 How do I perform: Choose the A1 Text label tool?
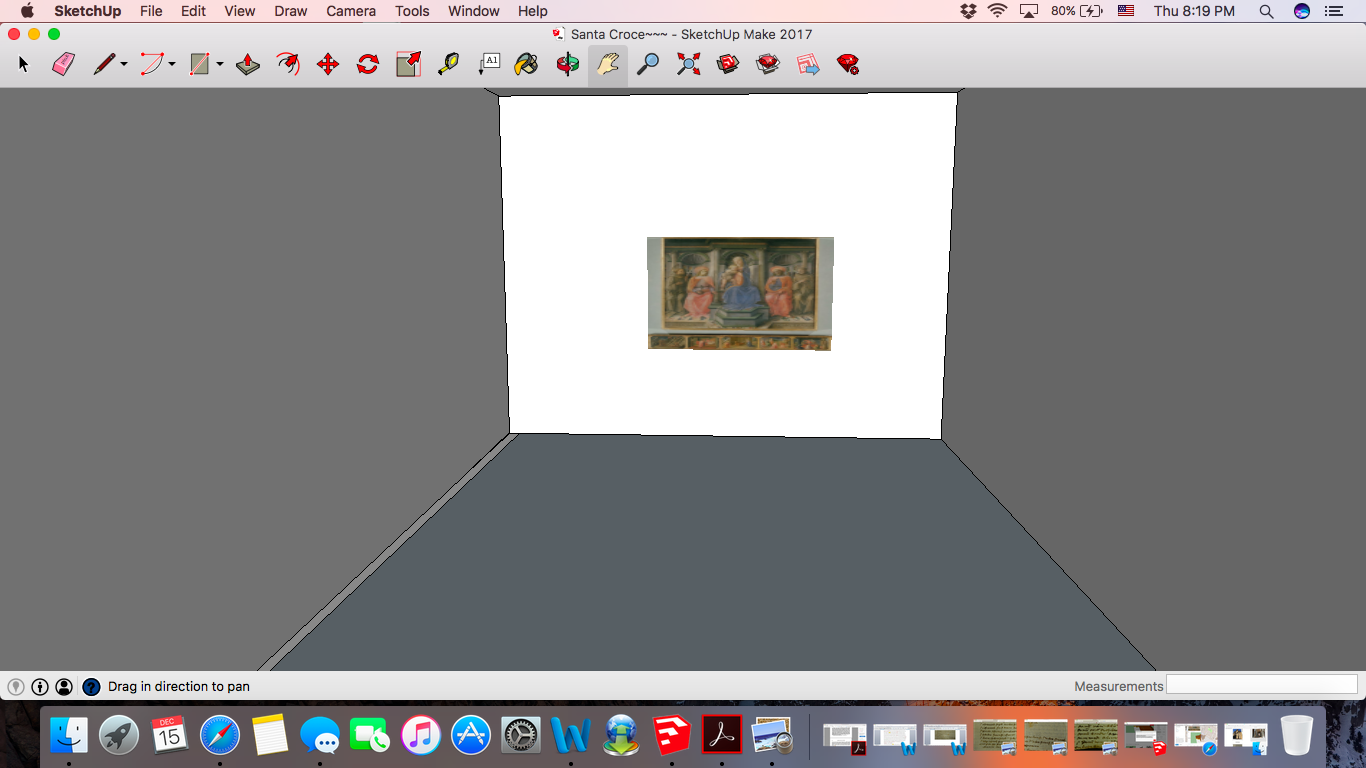tap(488, 65)
